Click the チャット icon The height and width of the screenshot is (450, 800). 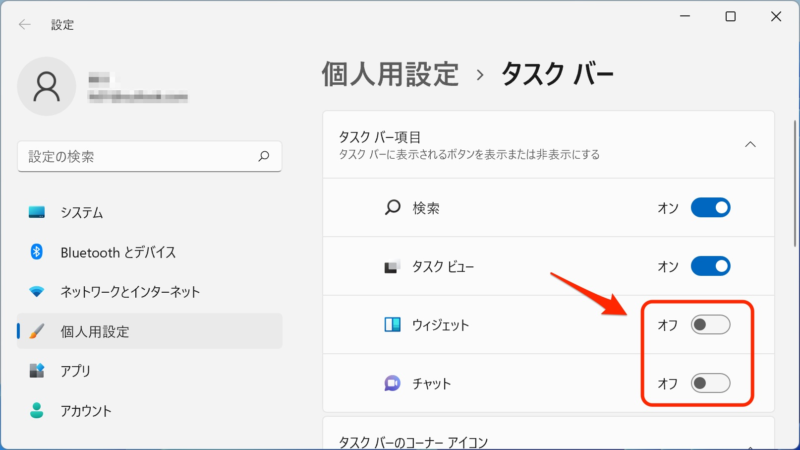[392, 383]
